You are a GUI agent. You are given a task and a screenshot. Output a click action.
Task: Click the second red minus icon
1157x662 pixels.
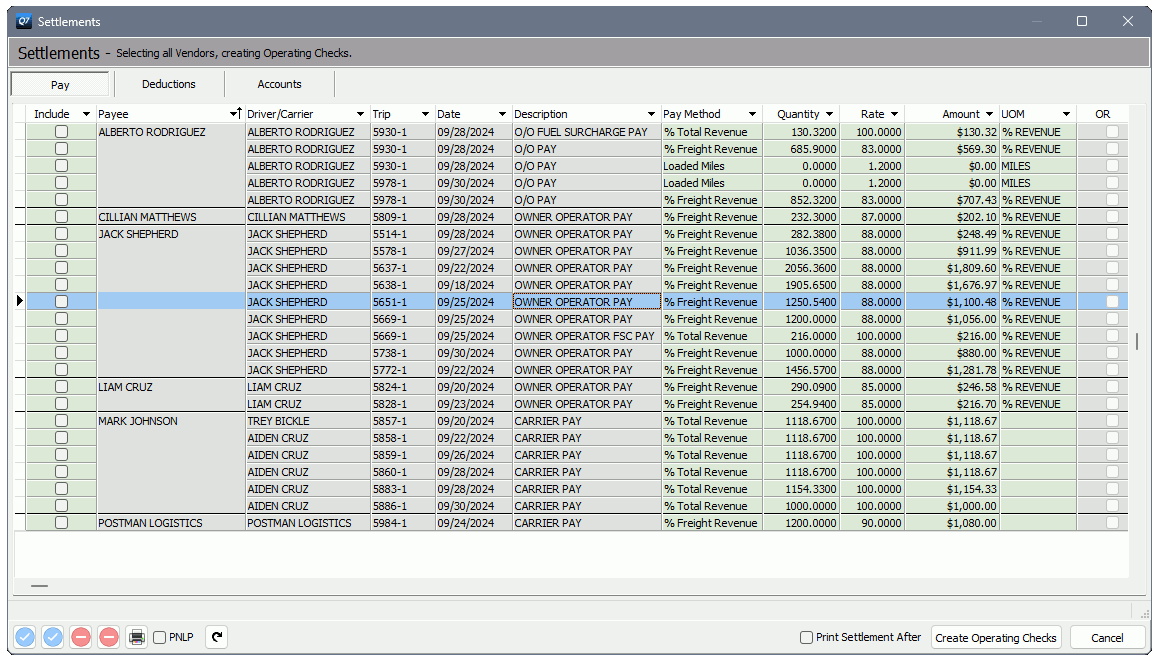pos(108,637)
